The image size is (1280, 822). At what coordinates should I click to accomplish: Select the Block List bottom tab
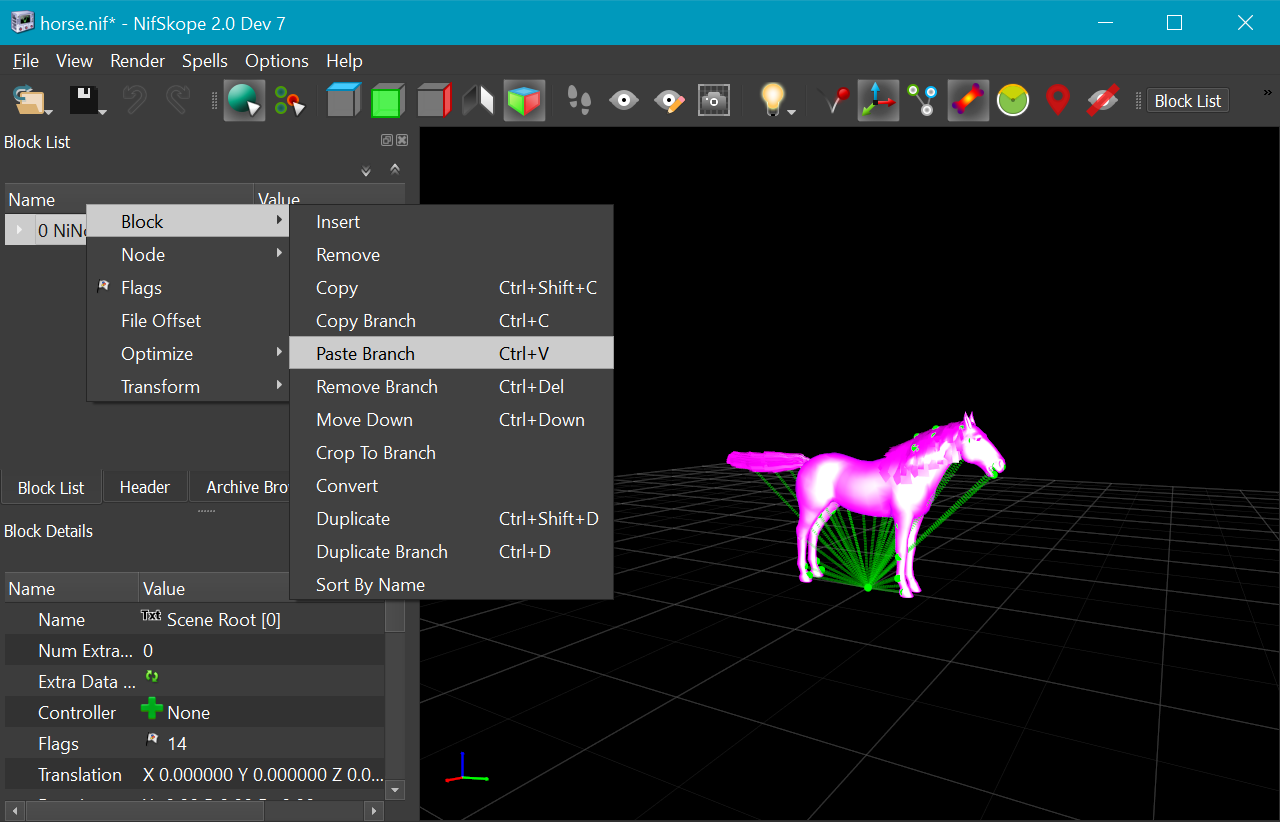[x=51, y=488]
